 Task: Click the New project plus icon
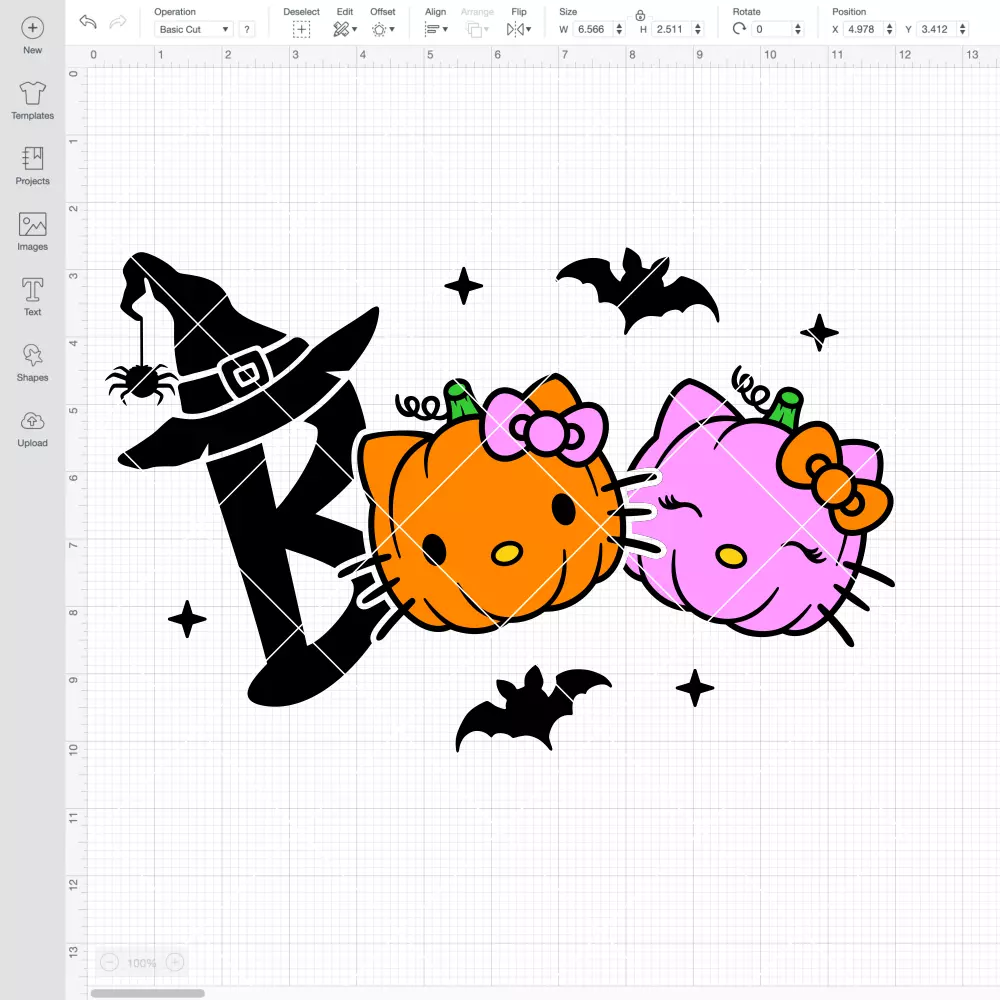tap(33, 28)
